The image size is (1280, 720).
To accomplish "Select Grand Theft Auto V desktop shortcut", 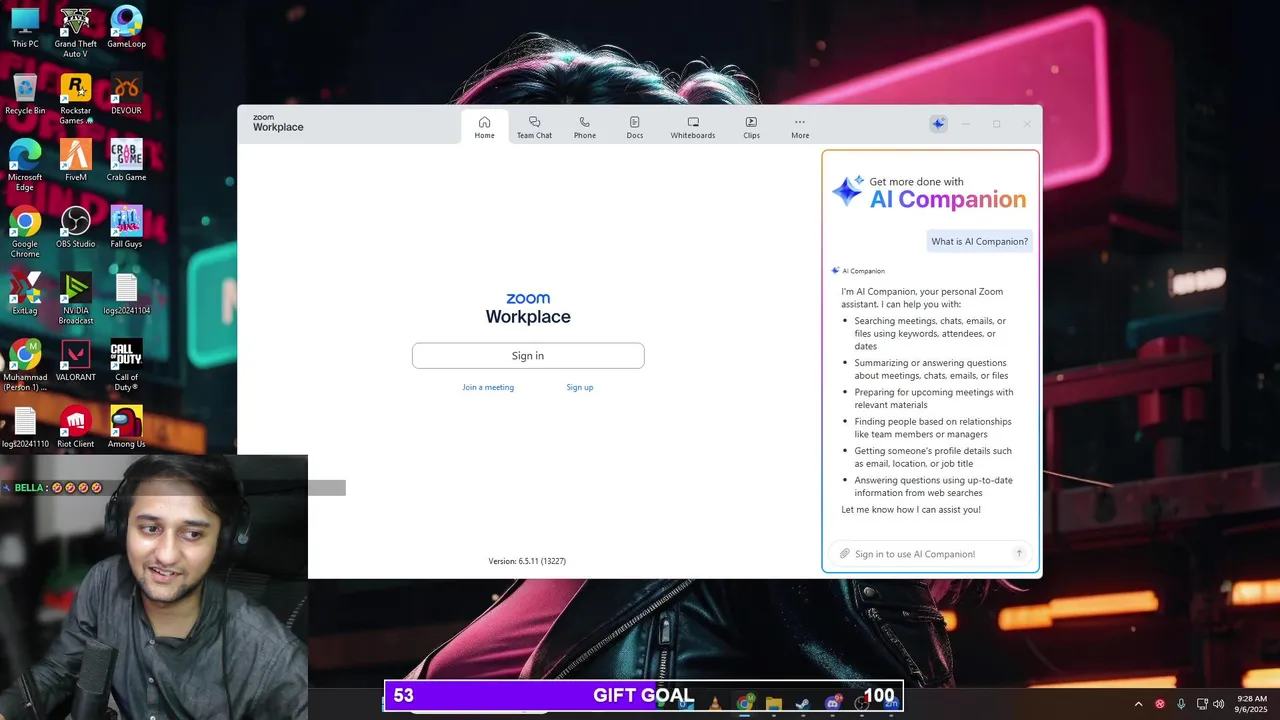I will [x=76, y=32].
